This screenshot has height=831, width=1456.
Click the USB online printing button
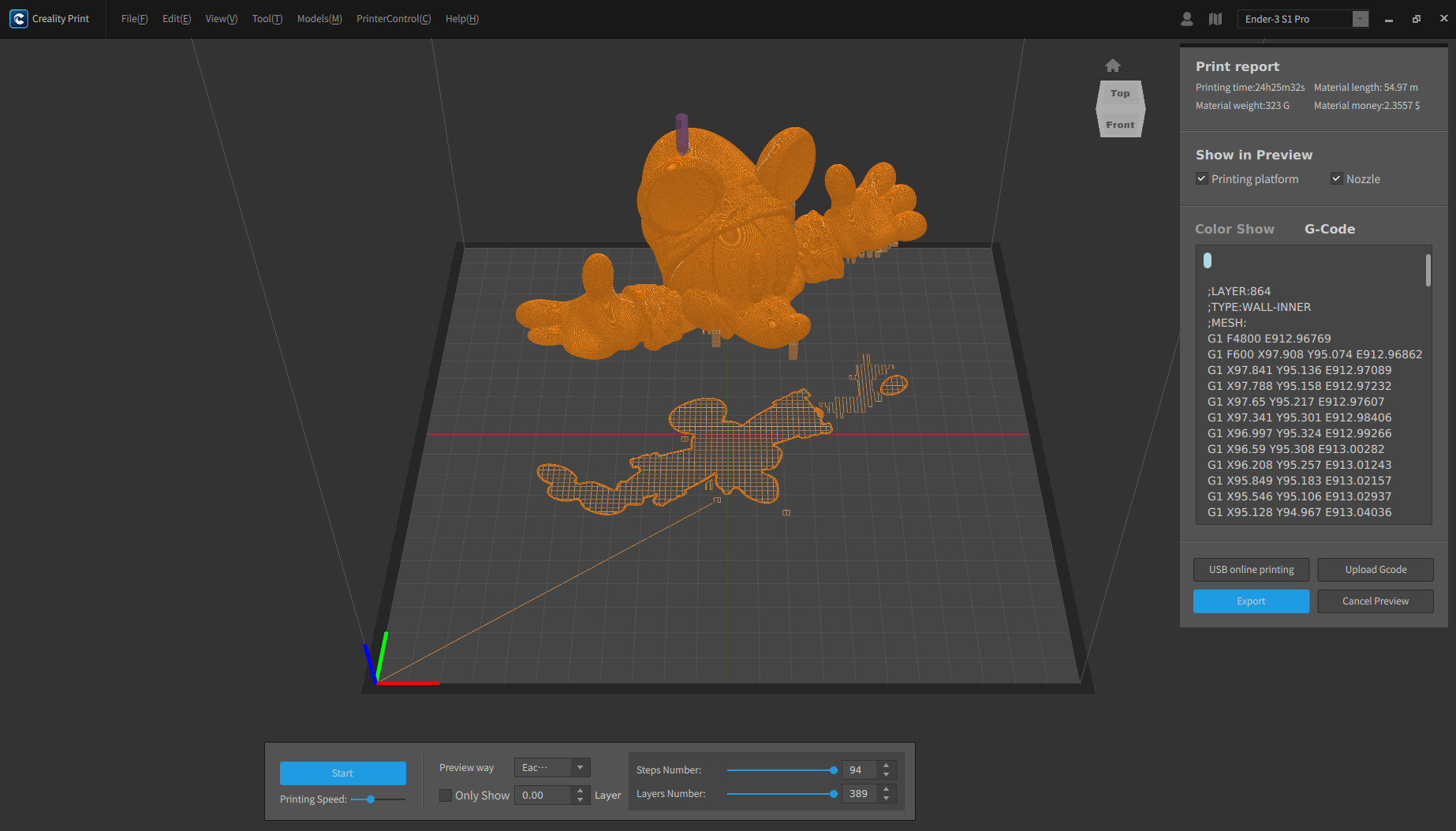(x=1251, y=570)
